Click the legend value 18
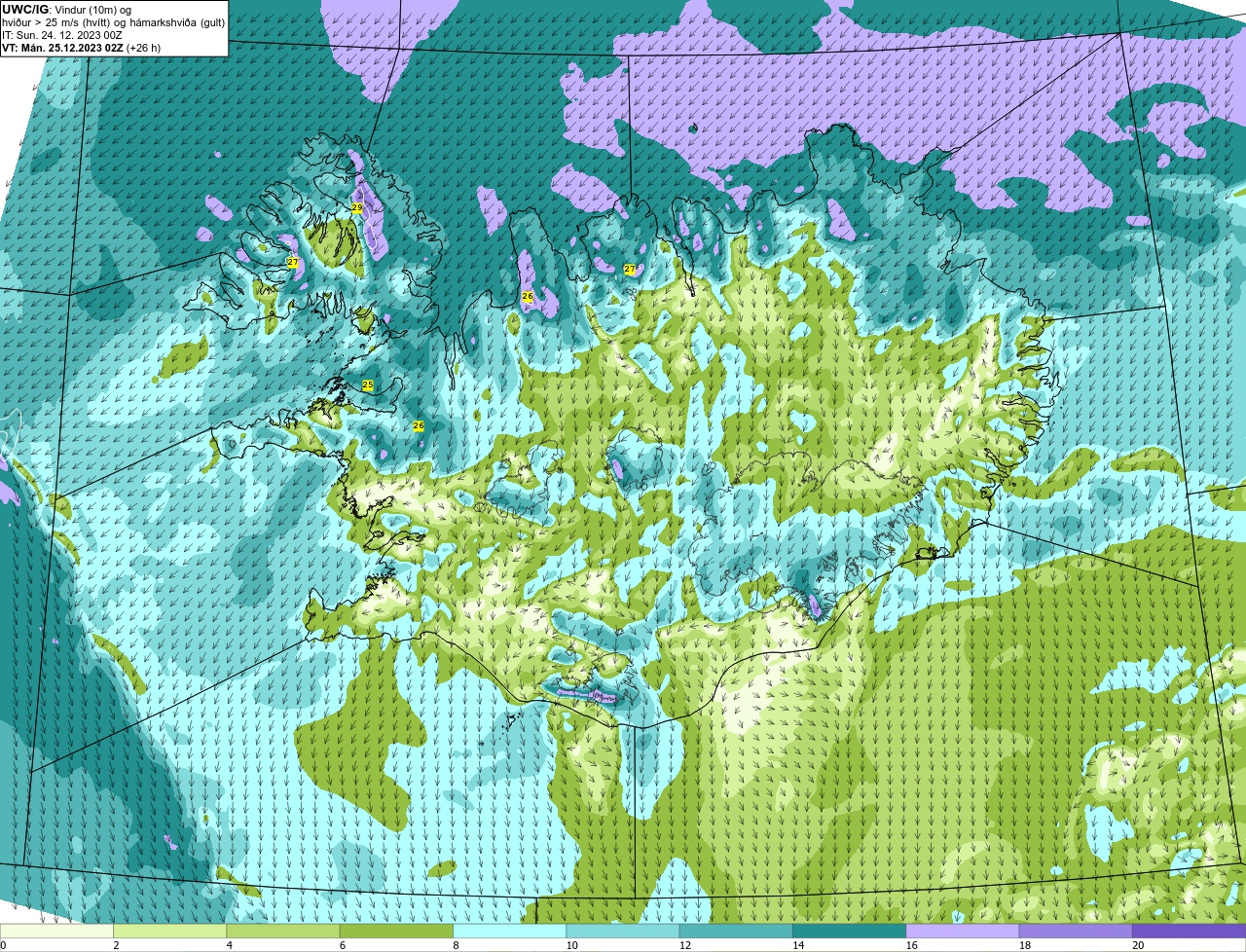Screen dimensions: 1246x952 click(1025, 945)
